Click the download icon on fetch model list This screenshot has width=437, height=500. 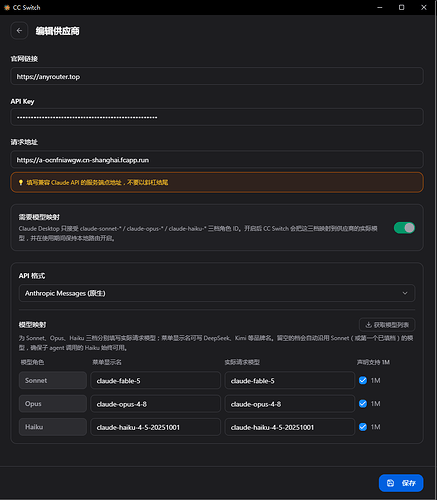(368, 325)
